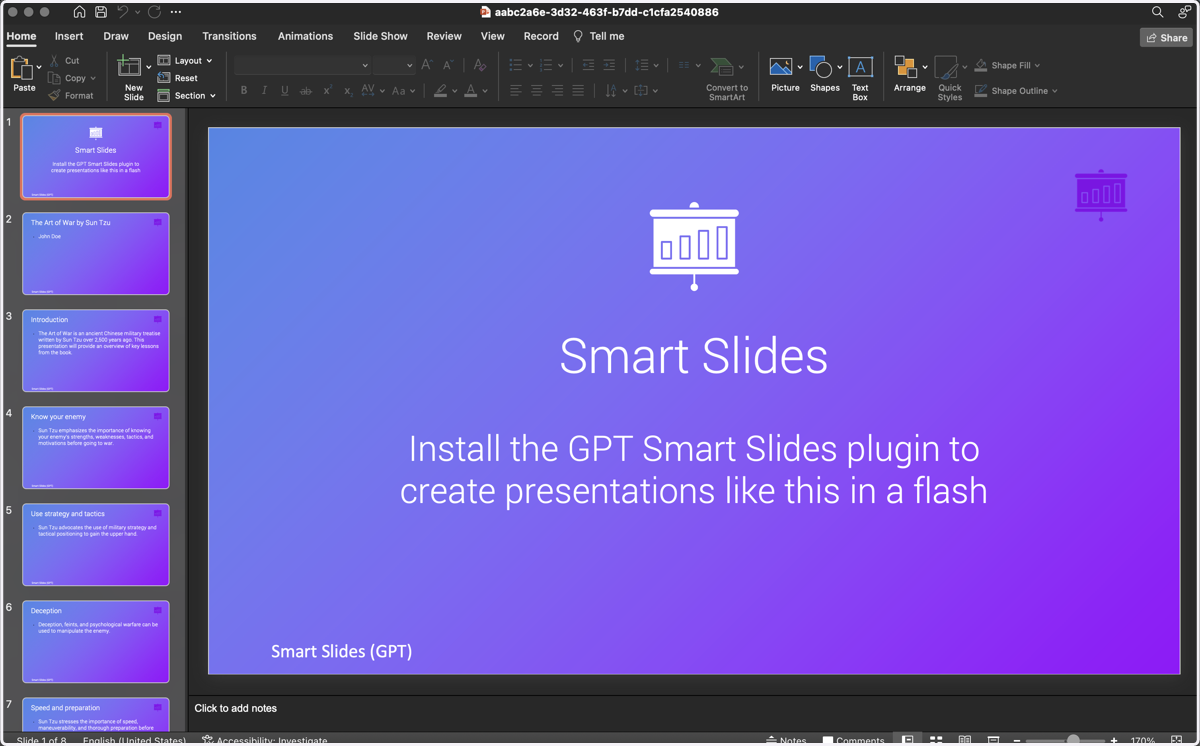Open the Insert tab
The image size is (1200, 746).
click(69, 36)
